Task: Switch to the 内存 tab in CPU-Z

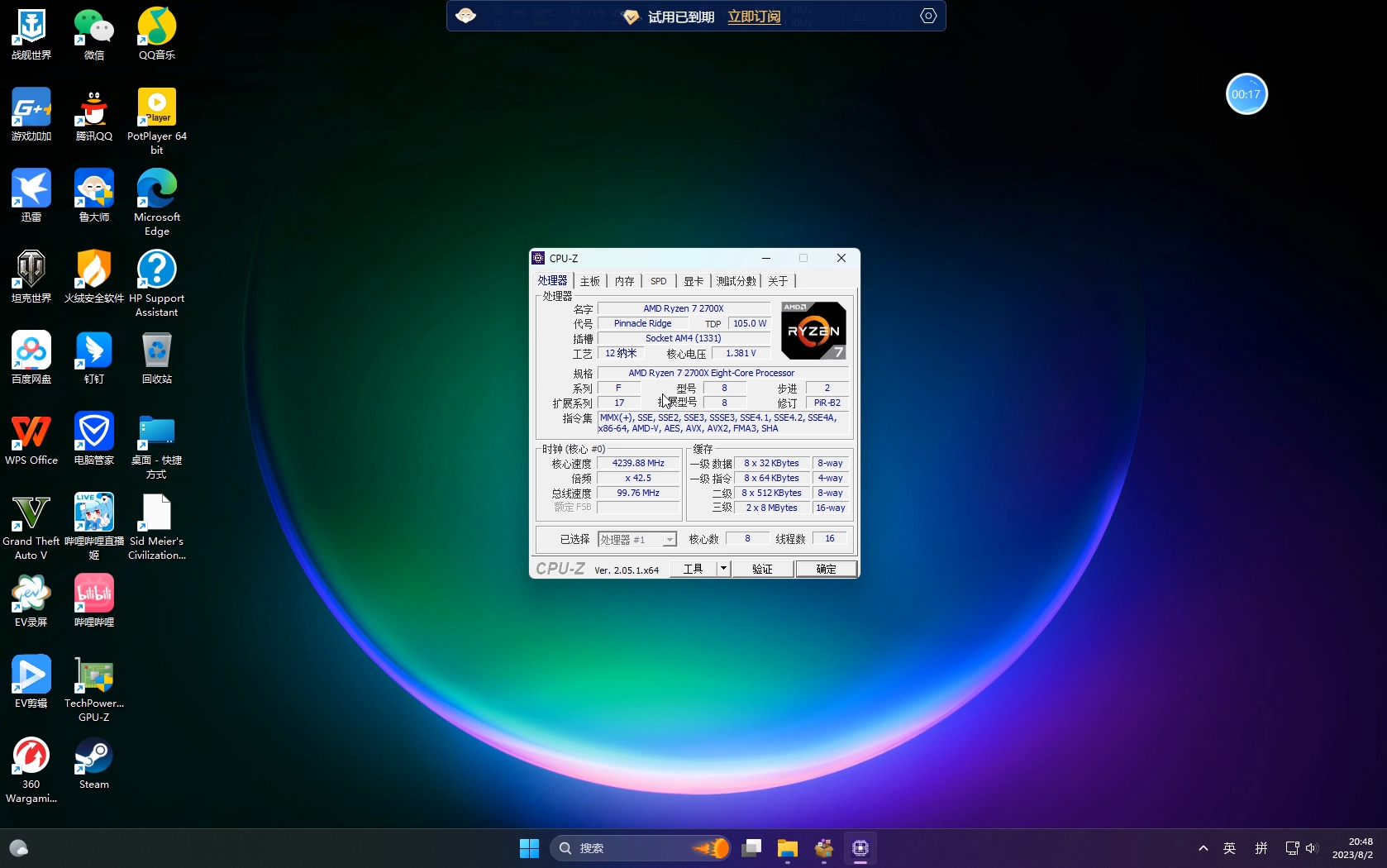Action: click(x=625, y=281)
